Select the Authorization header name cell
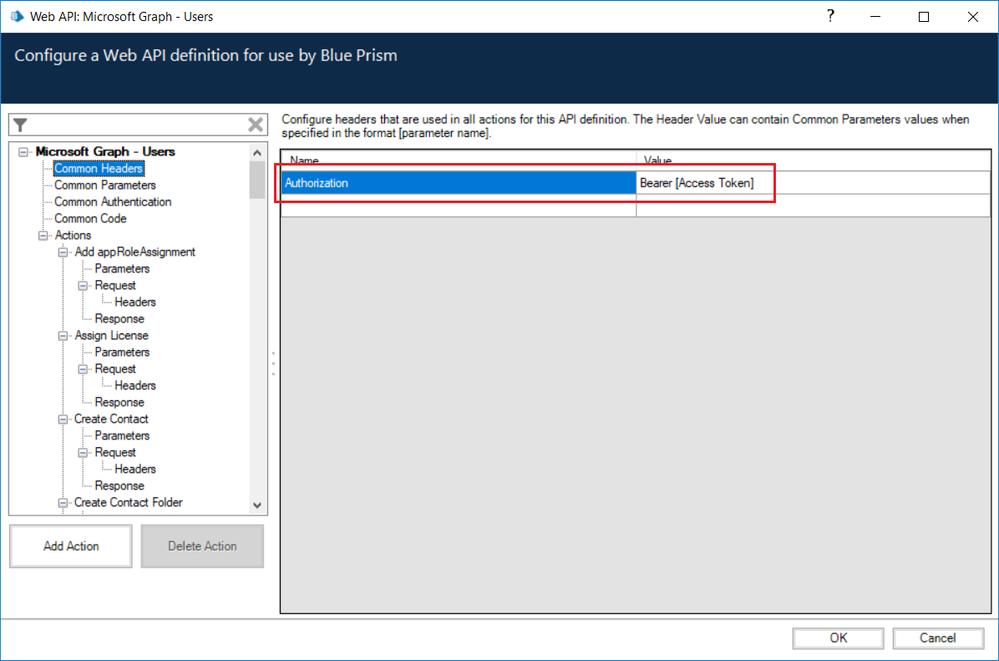 (459, 183)
